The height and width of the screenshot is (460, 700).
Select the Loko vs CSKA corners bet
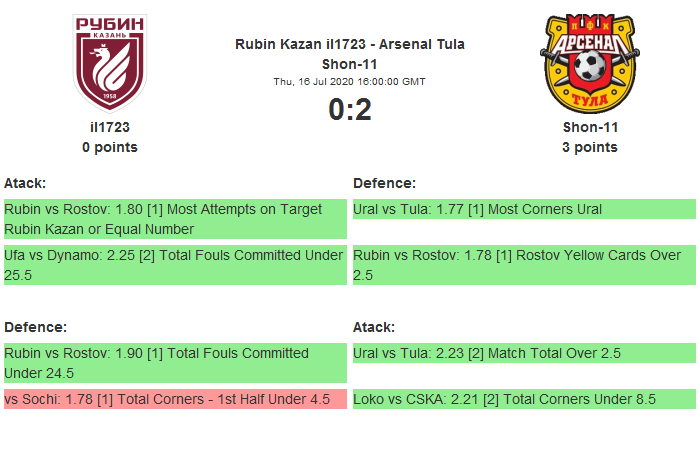(524, 399)
